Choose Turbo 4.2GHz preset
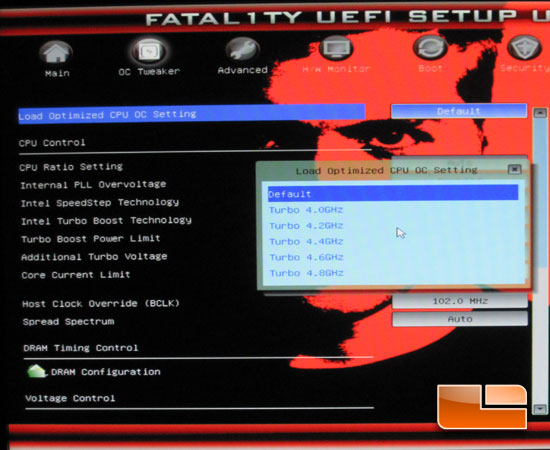Image resolution: width=550 pixels, height=450 pixels. [306, 226]
